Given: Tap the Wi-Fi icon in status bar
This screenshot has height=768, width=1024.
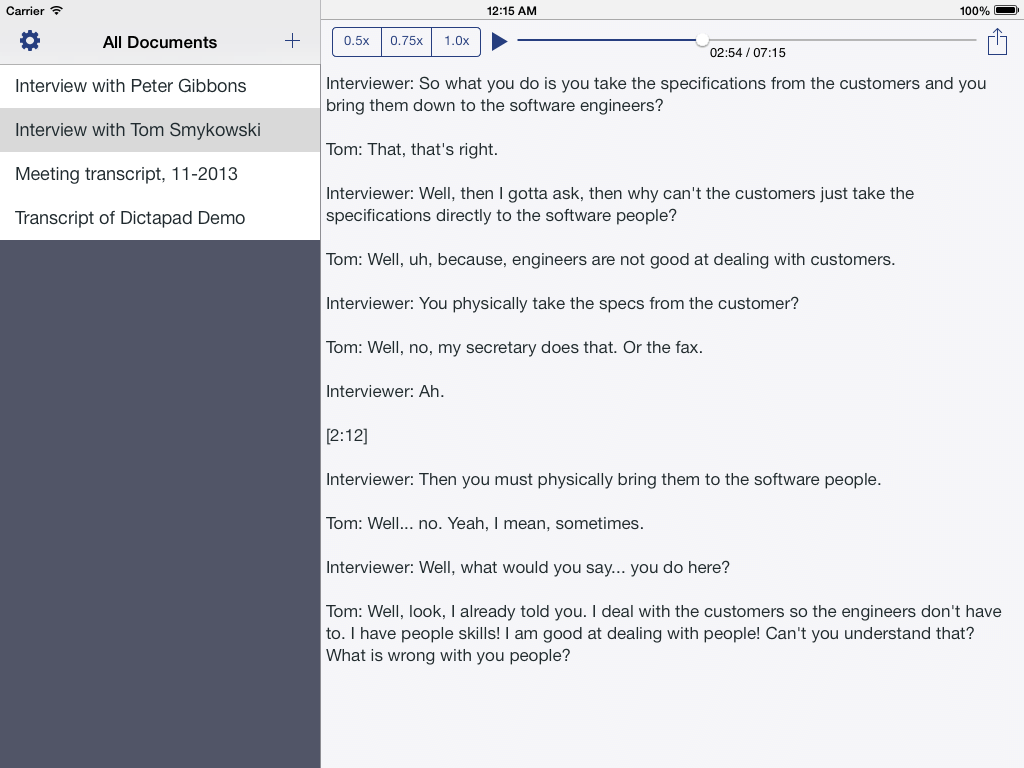Looking at the screenshot, I should click(x=57, y=10).
